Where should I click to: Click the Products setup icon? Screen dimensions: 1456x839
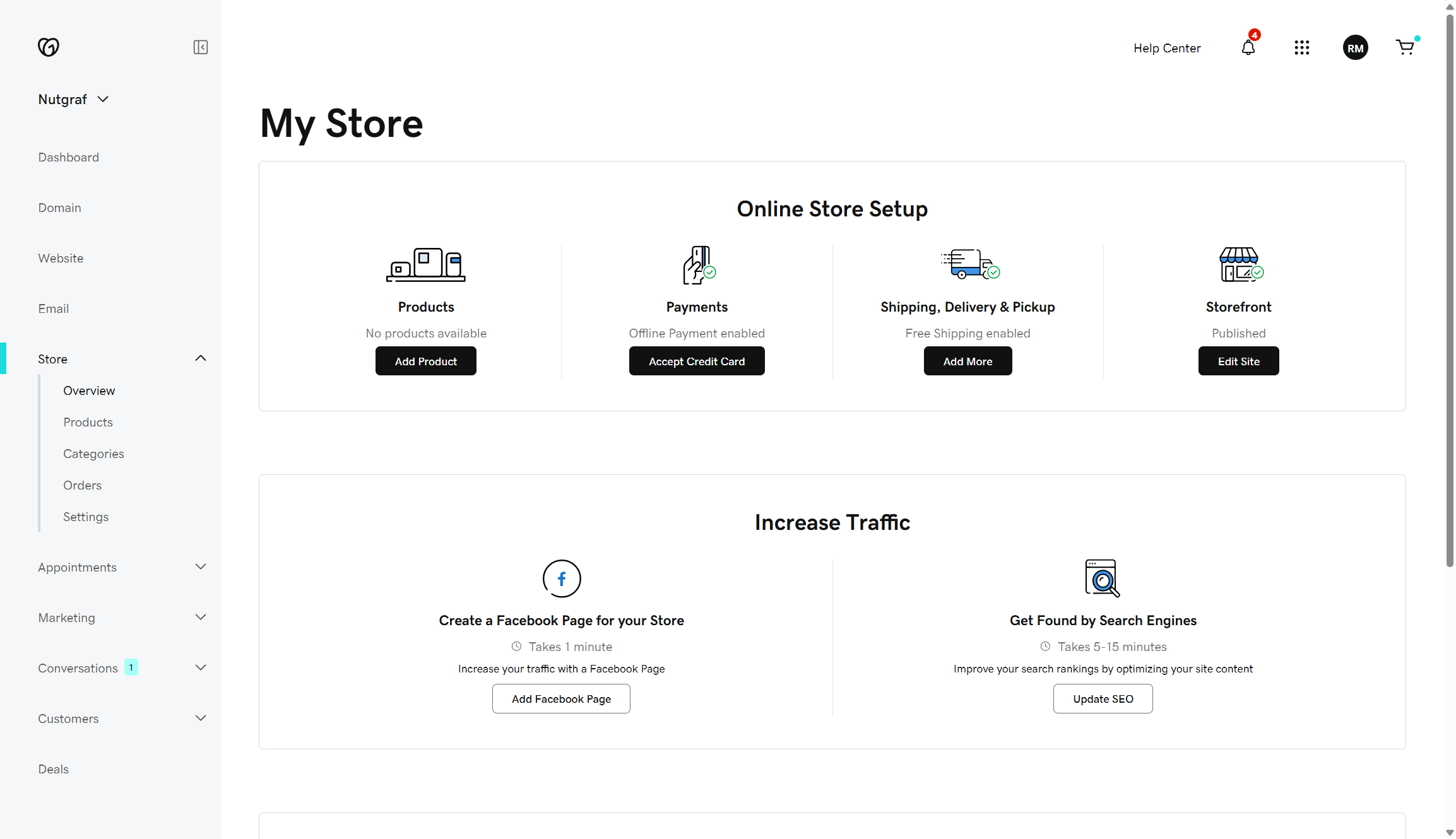point(425,264)
